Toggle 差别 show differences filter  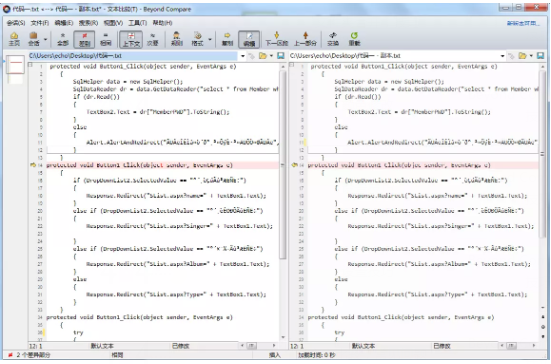point(84,39)
